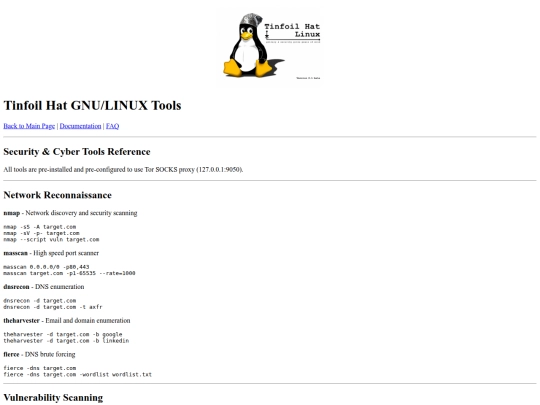The image size is (540, 405).
Task: Follow the FAQ link
Action: pos(112,126)
